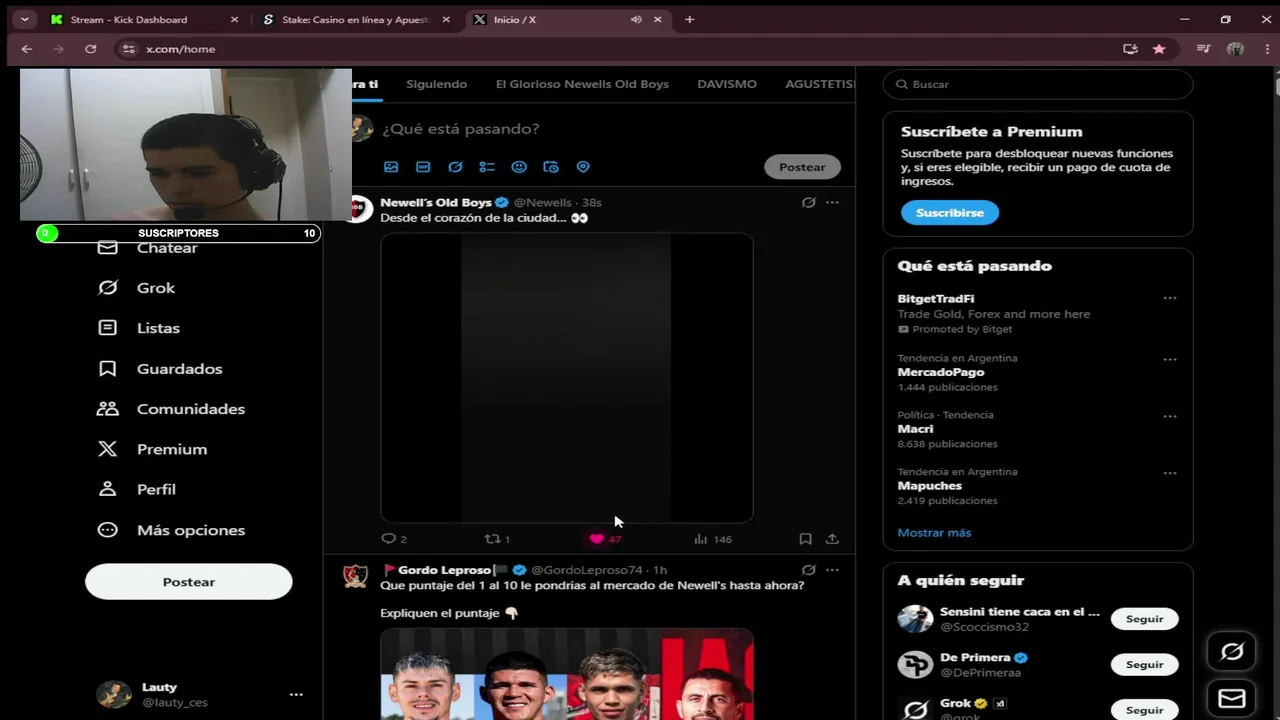The width and height of the screenshot is (1280, 720).
Task: Mute the audio on the X tab
Action: tap(636, 19)
